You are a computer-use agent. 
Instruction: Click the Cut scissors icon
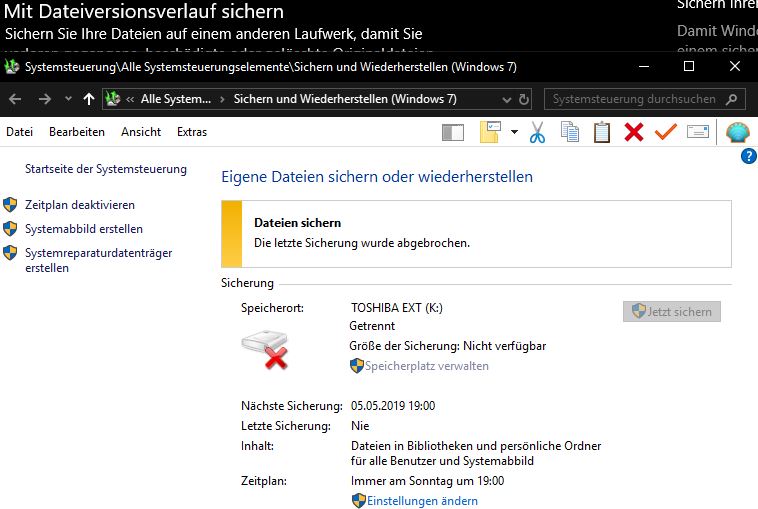coord(538,132)
